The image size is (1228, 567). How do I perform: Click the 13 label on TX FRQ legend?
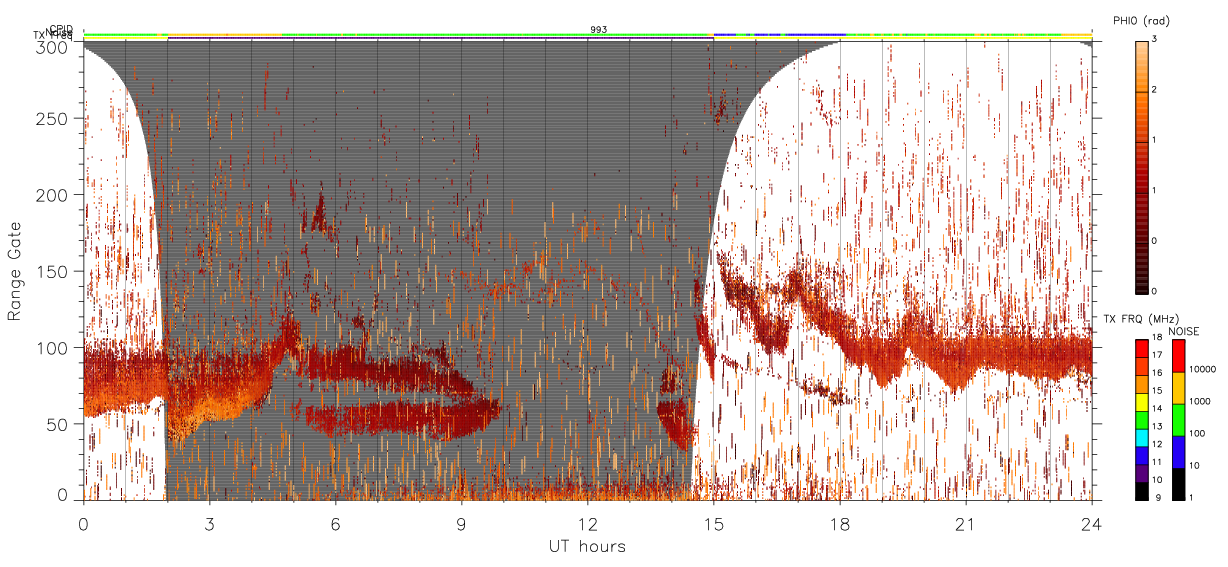(x=1159, y=426)
